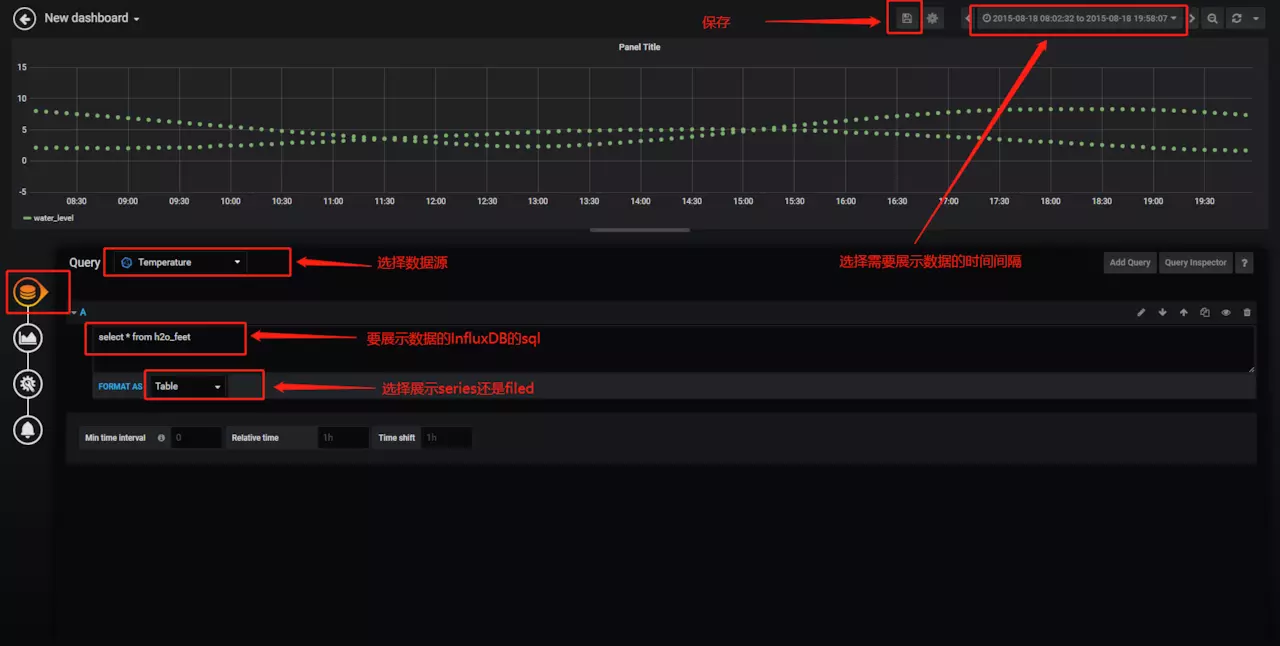The image size is (1280, 646).
Task: Open refresh interval dropdown caret
Action: [x=1256, y=18]
